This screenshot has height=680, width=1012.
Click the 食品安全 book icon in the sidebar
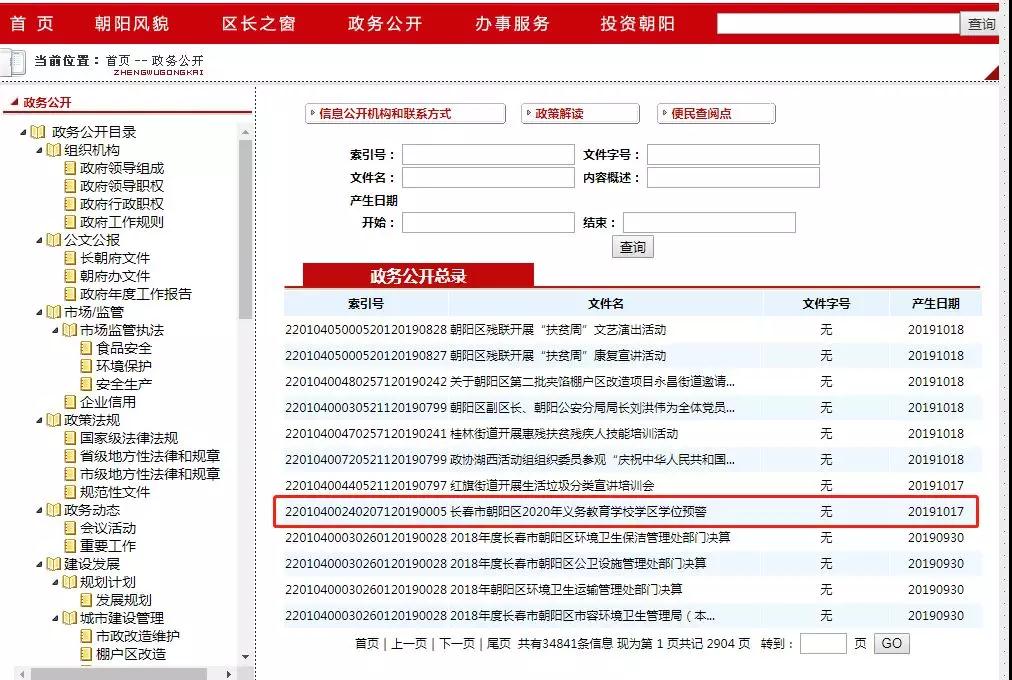[x=87, y=349]
